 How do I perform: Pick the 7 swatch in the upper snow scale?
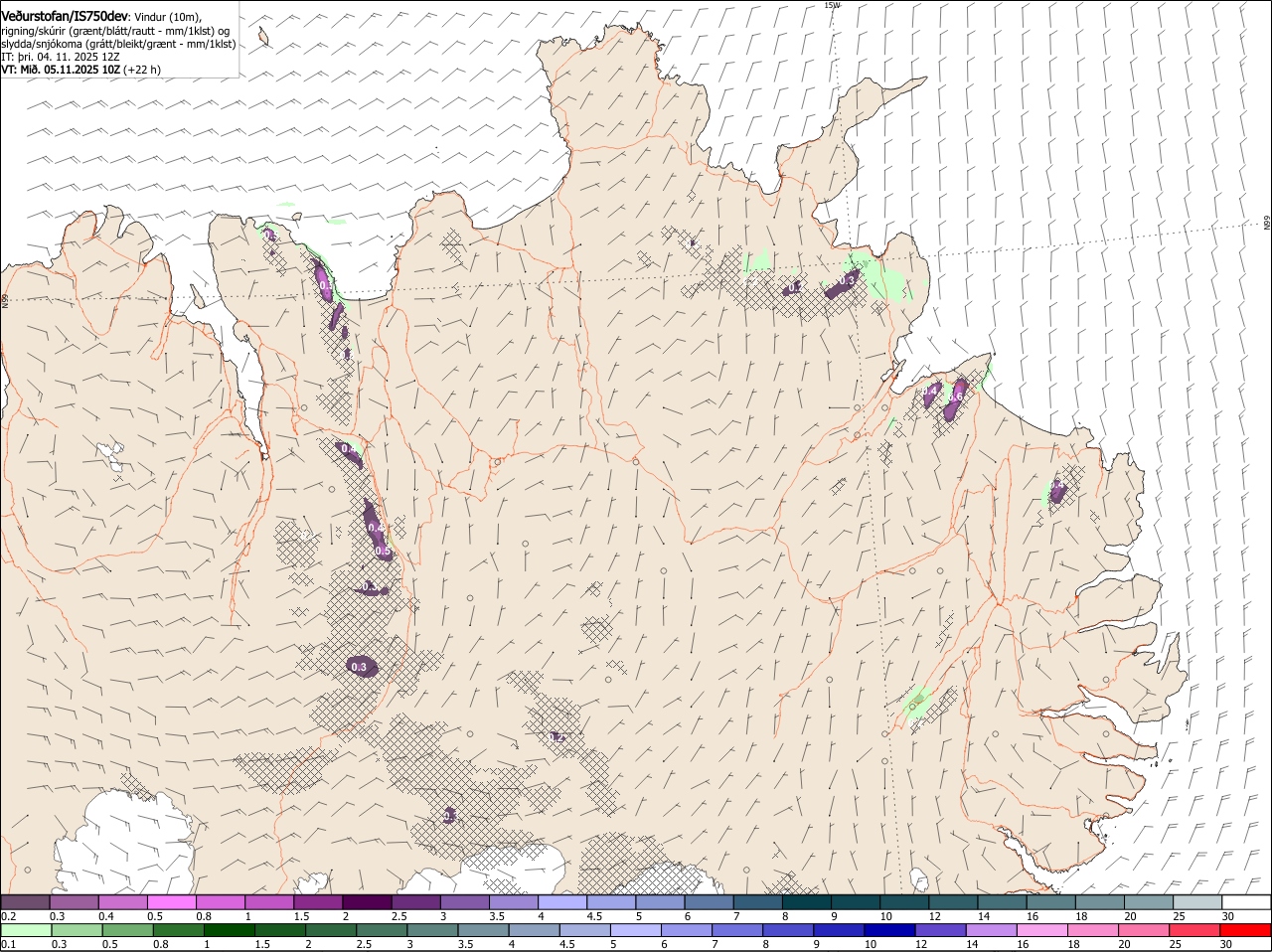[758, 902]
